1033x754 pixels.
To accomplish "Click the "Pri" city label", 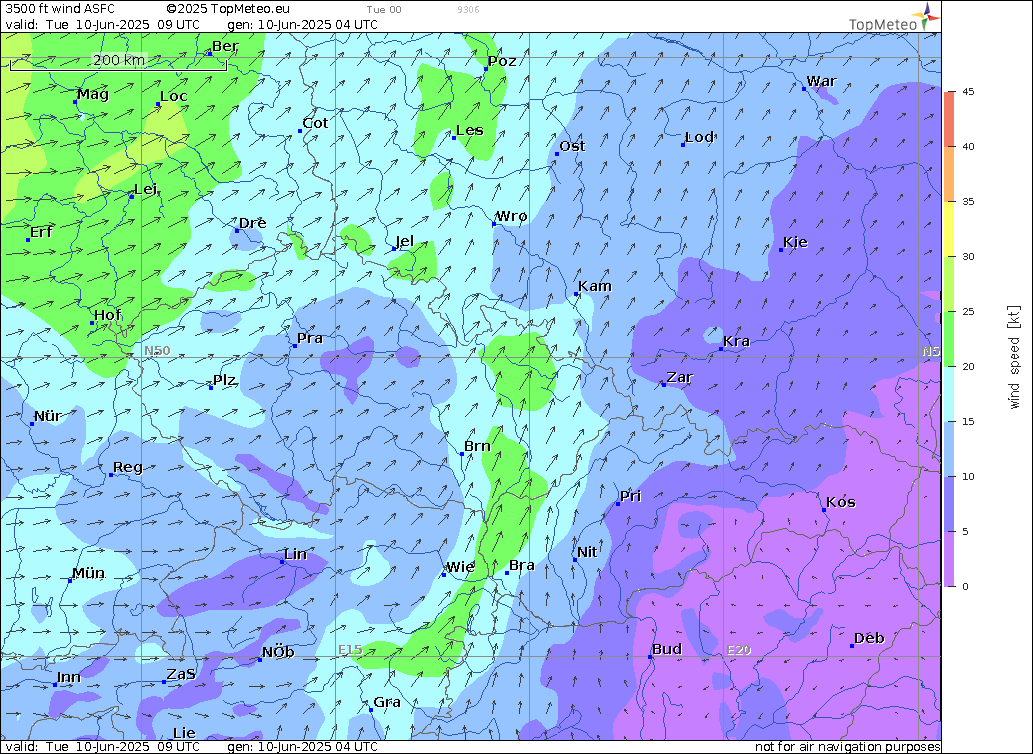I will [x=630, y=496].
